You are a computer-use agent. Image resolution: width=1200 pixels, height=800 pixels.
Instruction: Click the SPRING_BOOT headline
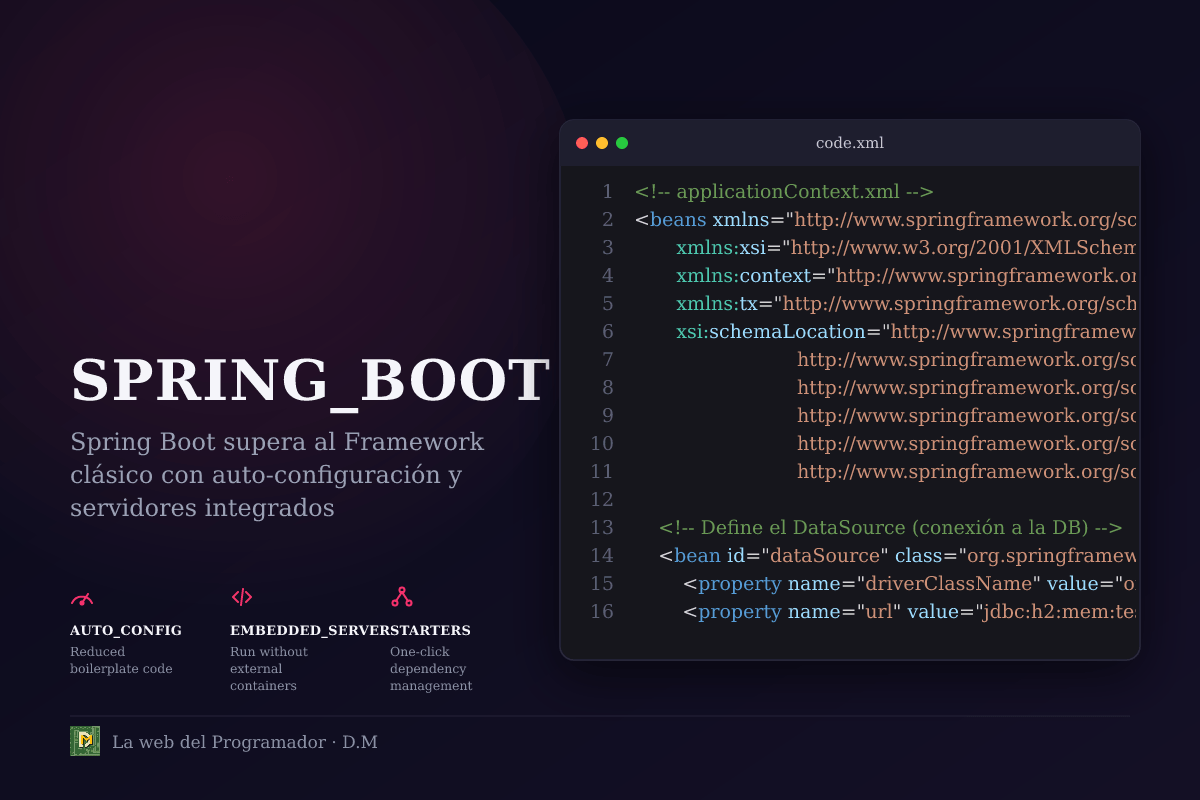[310, 380]
